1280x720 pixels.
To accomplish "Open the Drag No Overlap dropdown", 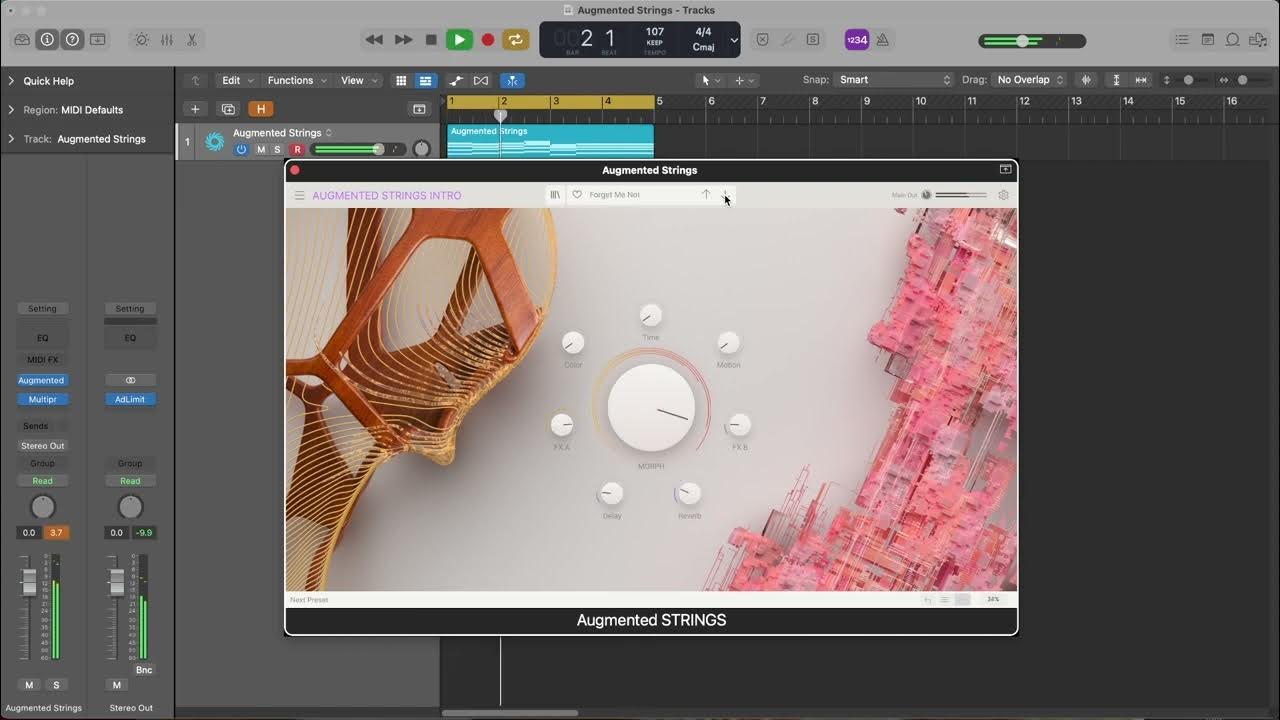I will click(x=1030, y=80).
